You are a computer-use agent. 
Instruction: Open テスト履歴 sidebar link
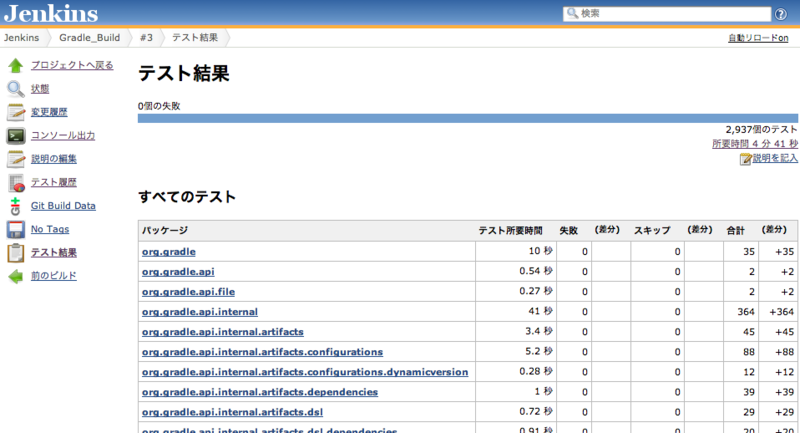pos(54,182)
